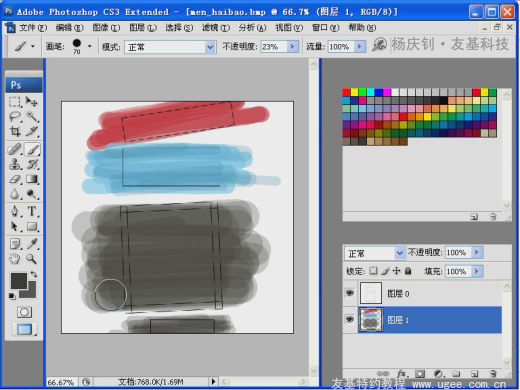Select the Eyedropper tool
520x390 pixels.
(32, 244)
